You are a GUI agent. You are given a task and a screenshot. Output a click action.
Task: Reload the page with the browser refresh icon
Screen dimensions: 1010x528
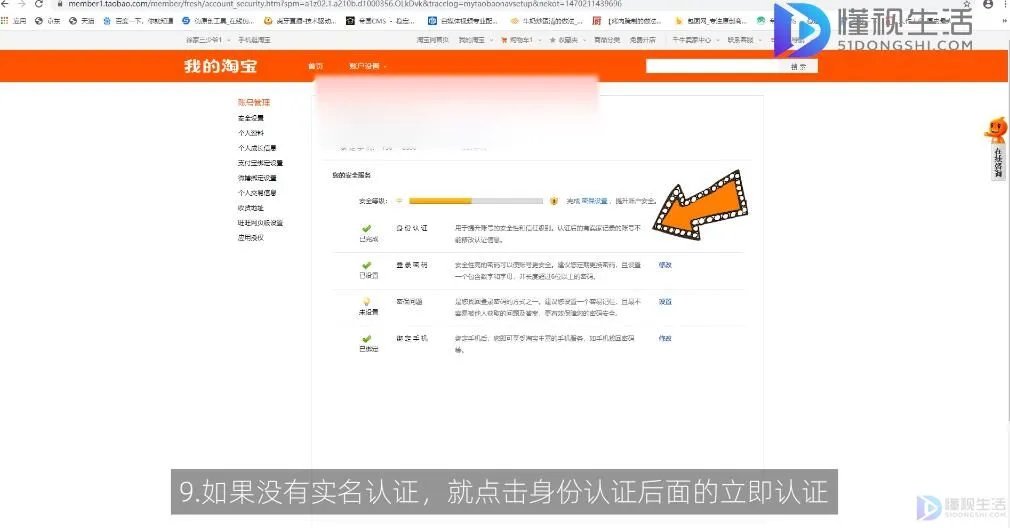(x=39, y=4)
